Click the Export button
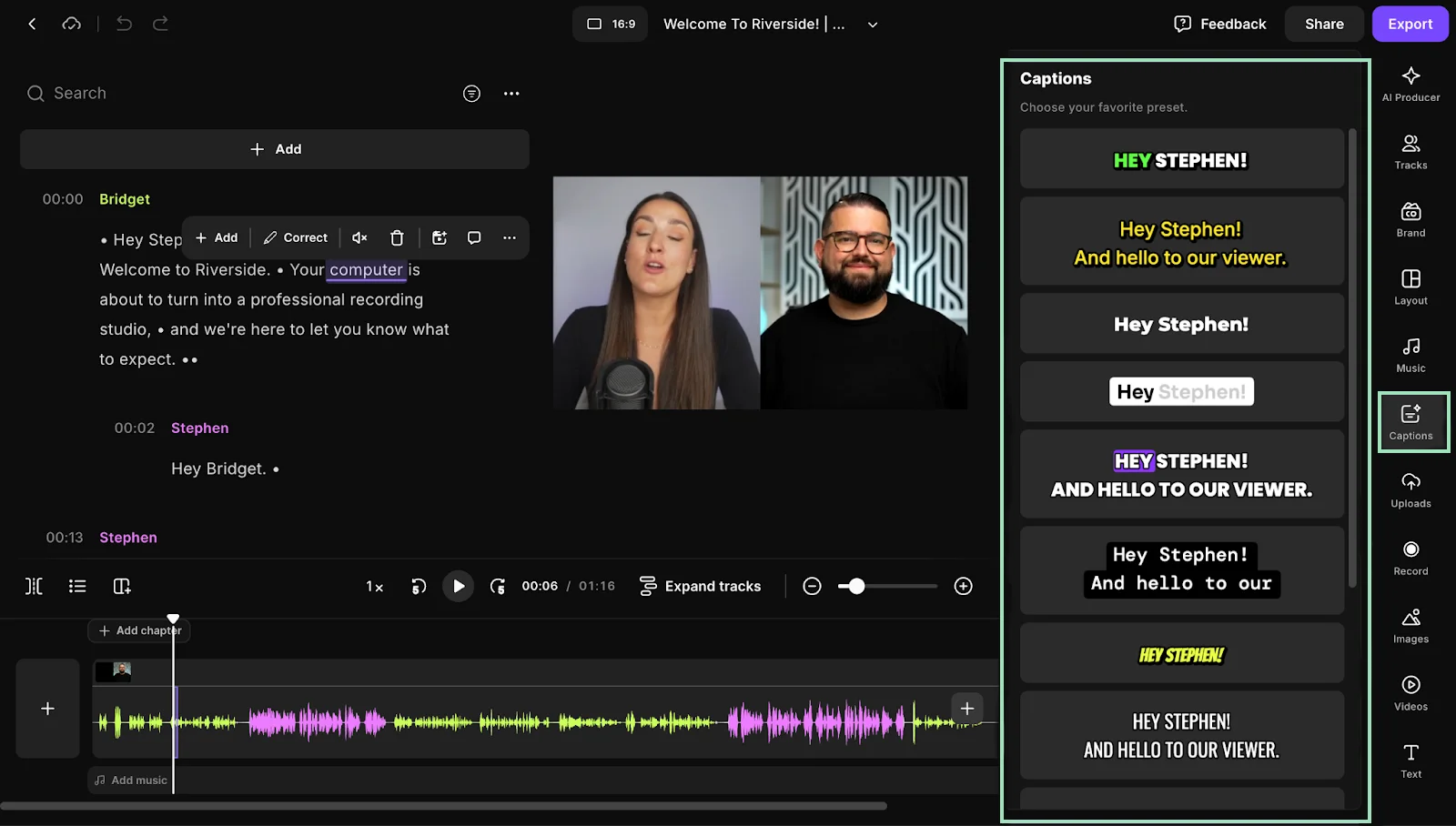Screen dimensions: 1456x826 (1410, 24)
